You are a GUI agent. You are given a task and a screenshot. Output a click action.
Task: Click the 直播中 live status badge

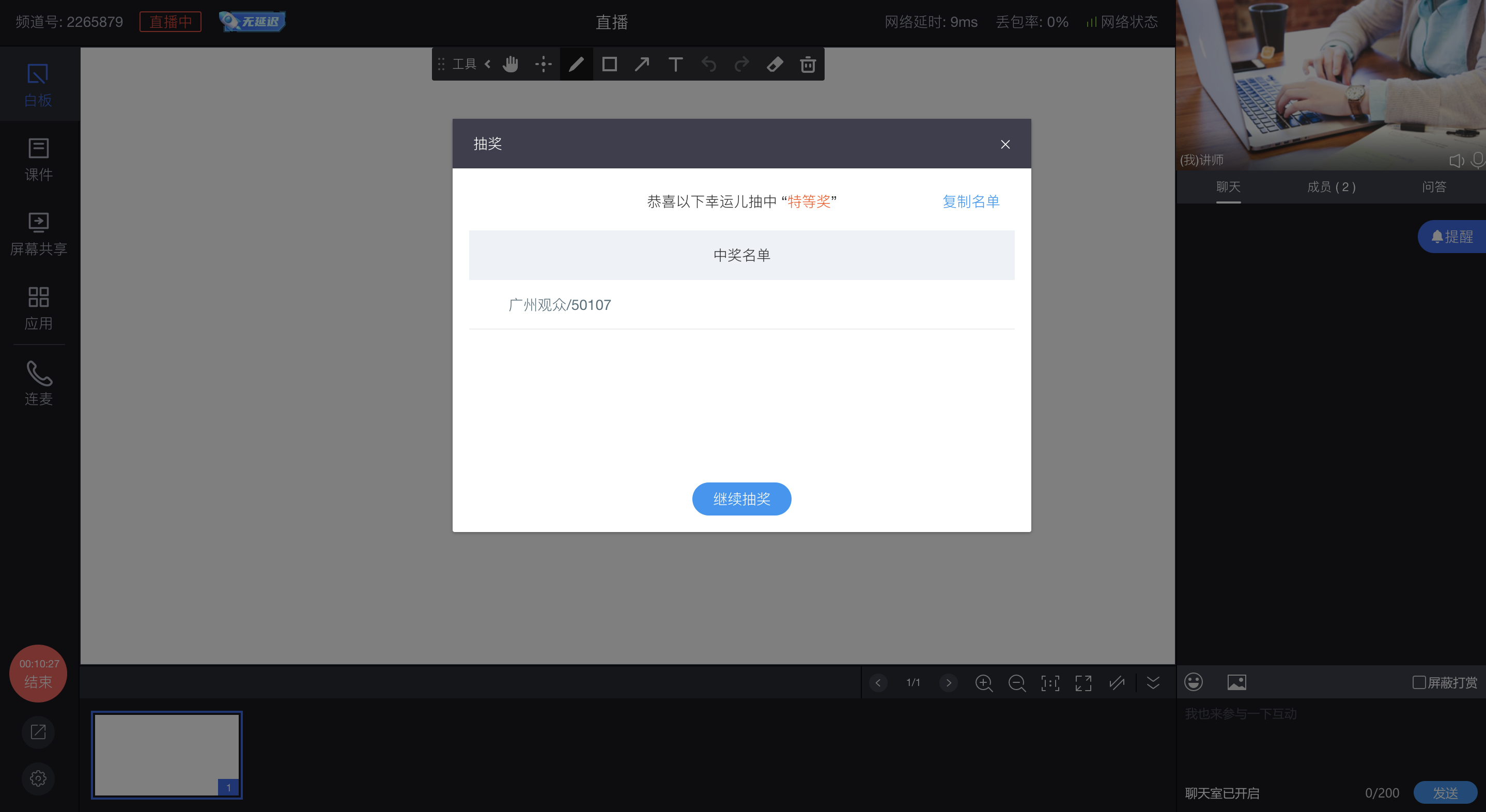tap(170, 22)
